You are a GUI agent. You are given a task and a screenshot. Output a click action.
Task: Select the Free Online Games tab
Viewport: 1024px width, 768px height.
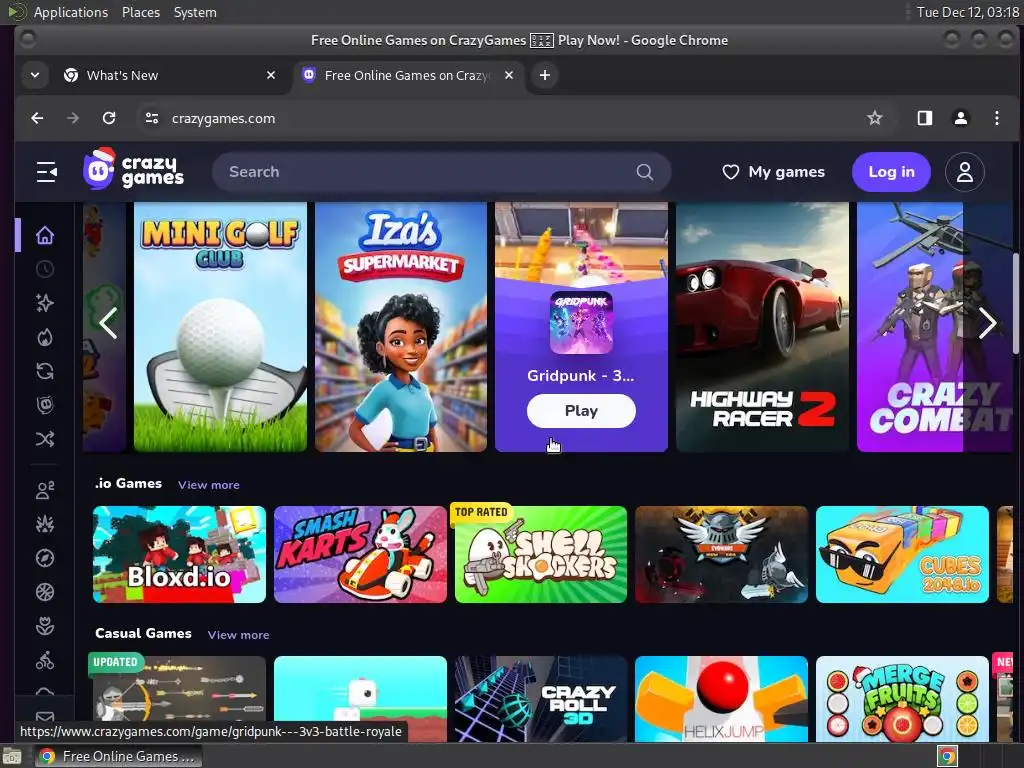(408, 75)
